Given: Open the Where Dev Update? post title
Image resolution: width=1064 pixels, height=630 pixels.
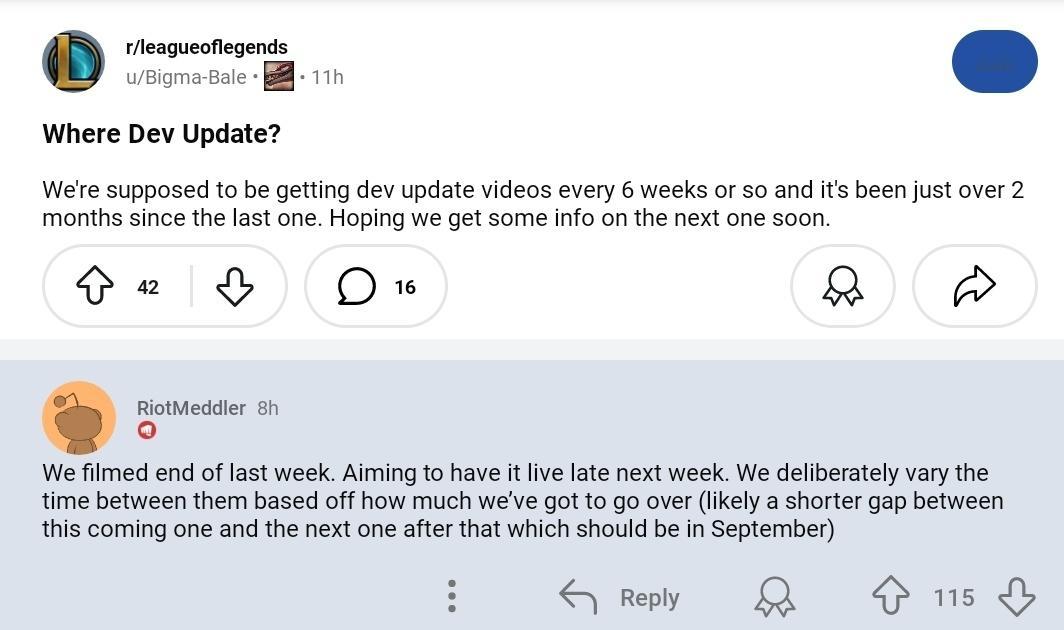Looking at the screenshot, I should tap(162, 134).
